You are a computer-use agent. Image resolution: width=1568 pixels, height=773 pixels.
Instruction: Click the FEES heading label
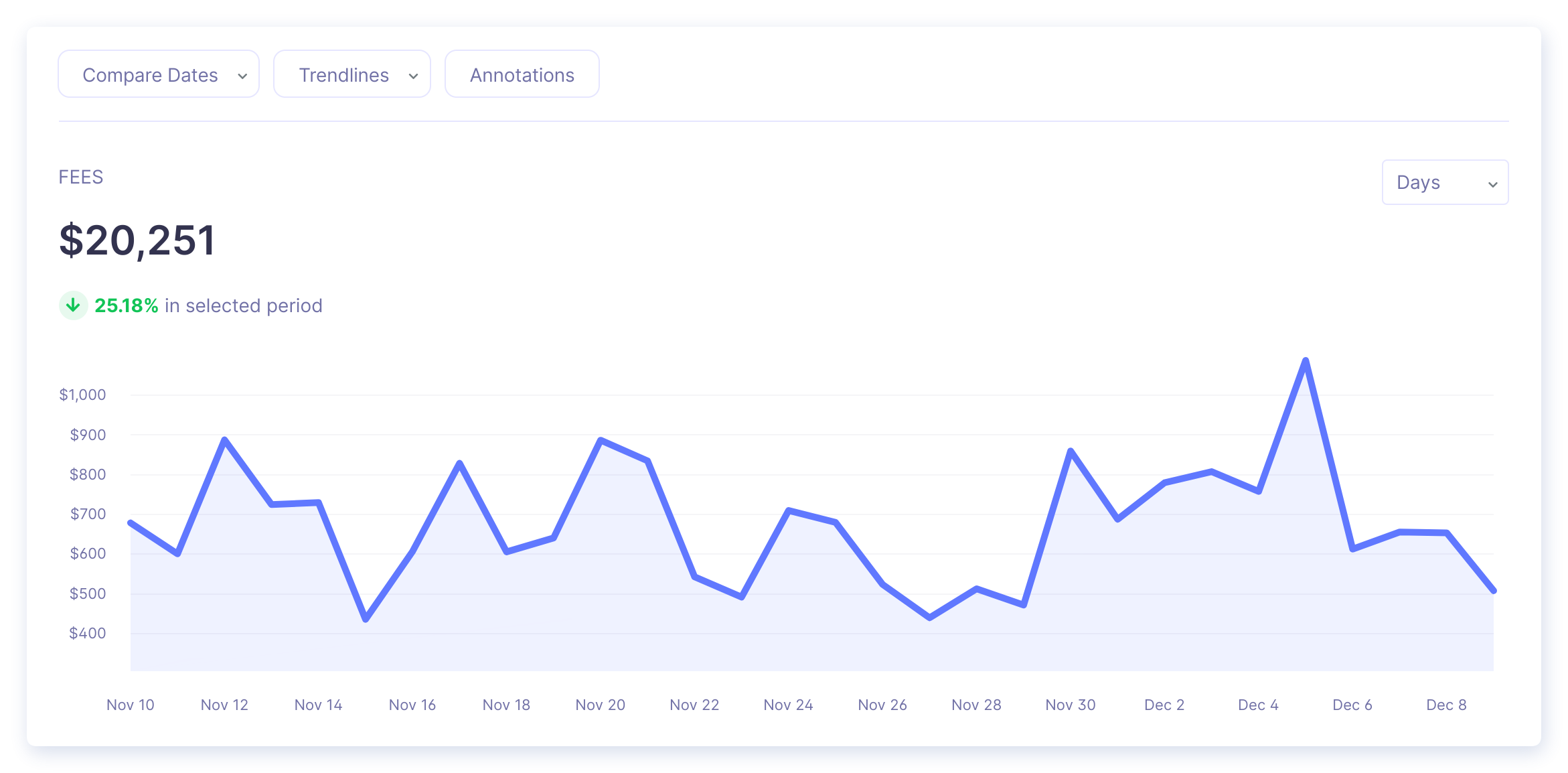pyautogui.click(x=80, y=177)
